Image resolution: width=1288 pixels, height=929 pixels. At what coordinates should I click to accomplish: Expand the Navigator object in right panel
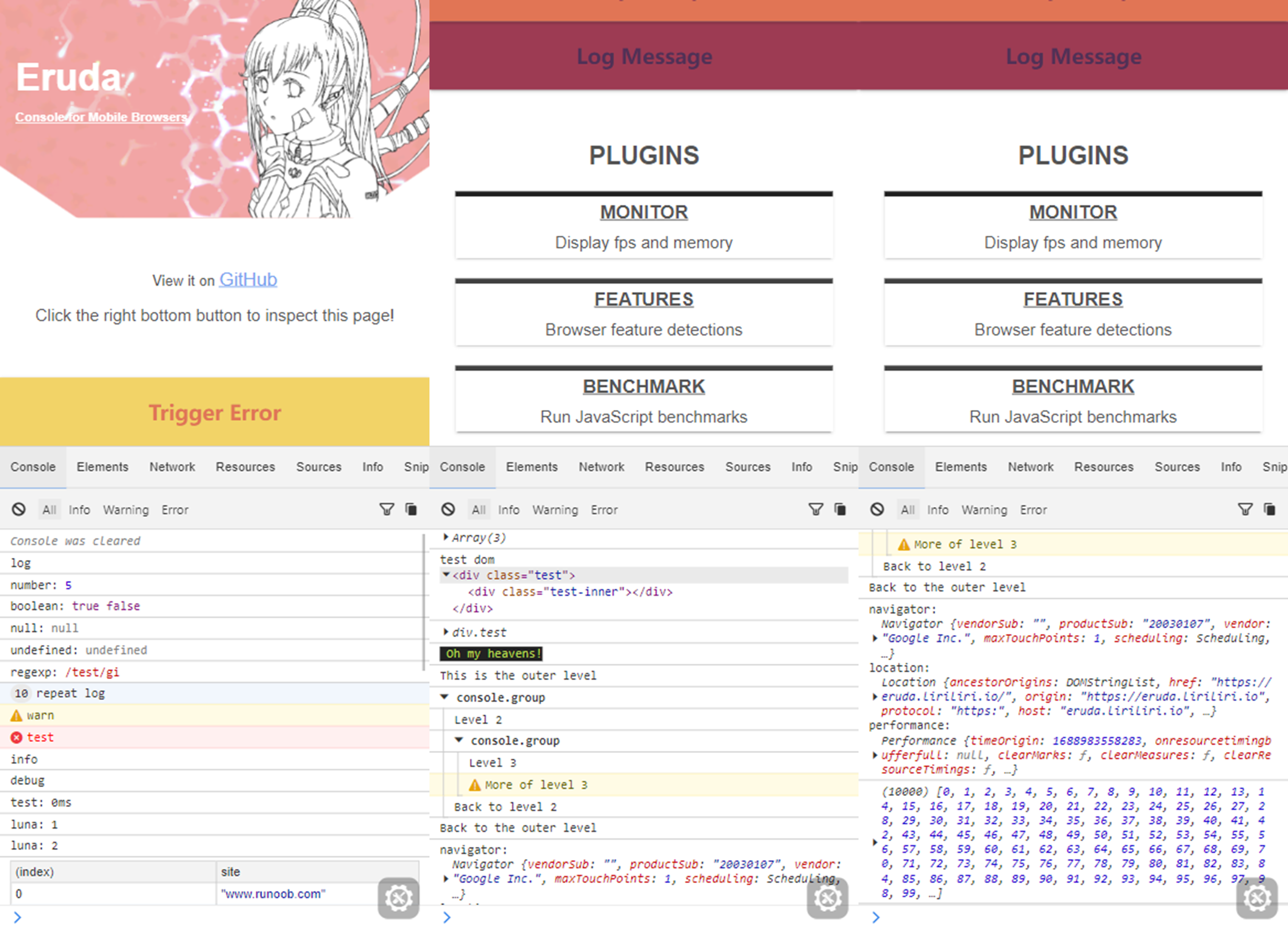(875, 638)
